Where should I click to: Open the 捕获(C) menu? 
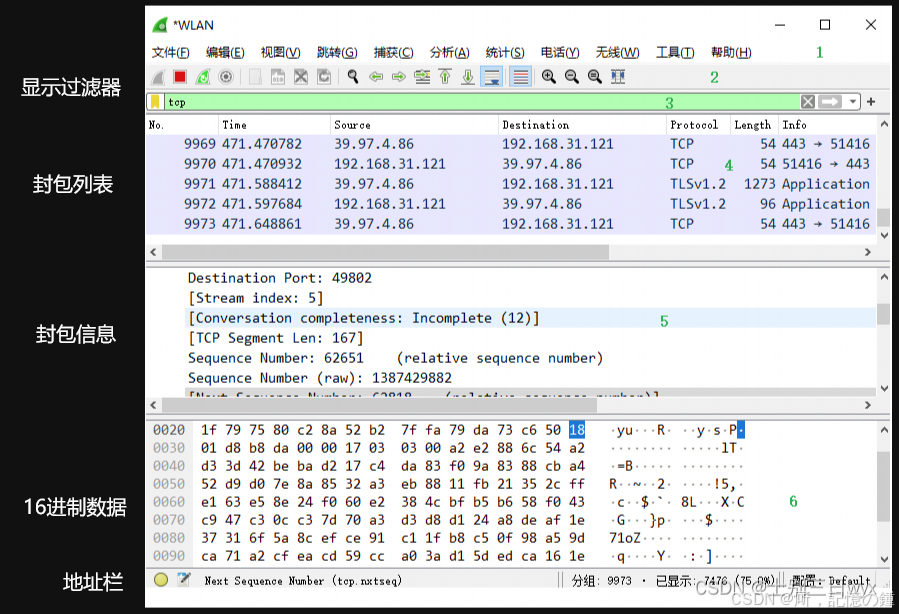pos(393,53)
